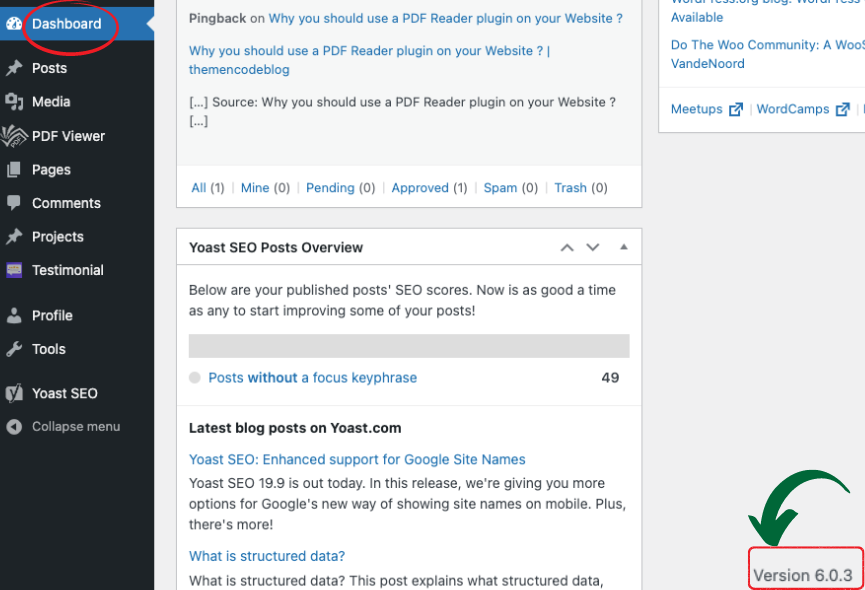Click the 49 posts count

pos(610,378)
